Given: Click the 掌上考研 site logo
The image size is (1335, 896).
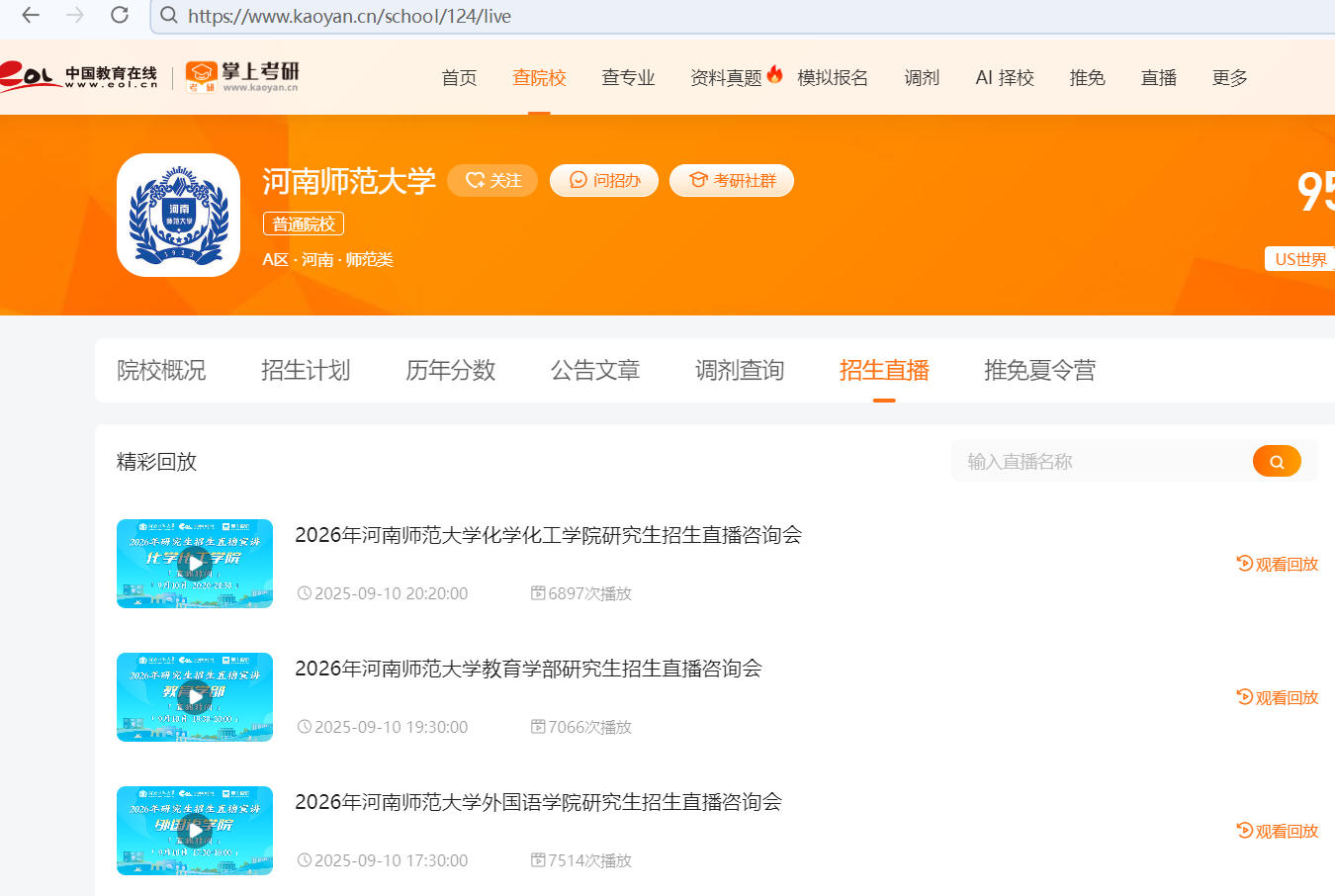Looking at the screenshot, I should (x=242, y=76).
